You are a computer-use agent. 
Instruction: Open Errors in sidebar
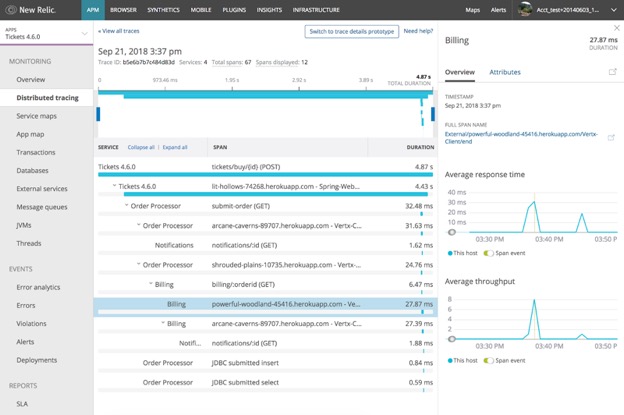click(x=26, y=306)
